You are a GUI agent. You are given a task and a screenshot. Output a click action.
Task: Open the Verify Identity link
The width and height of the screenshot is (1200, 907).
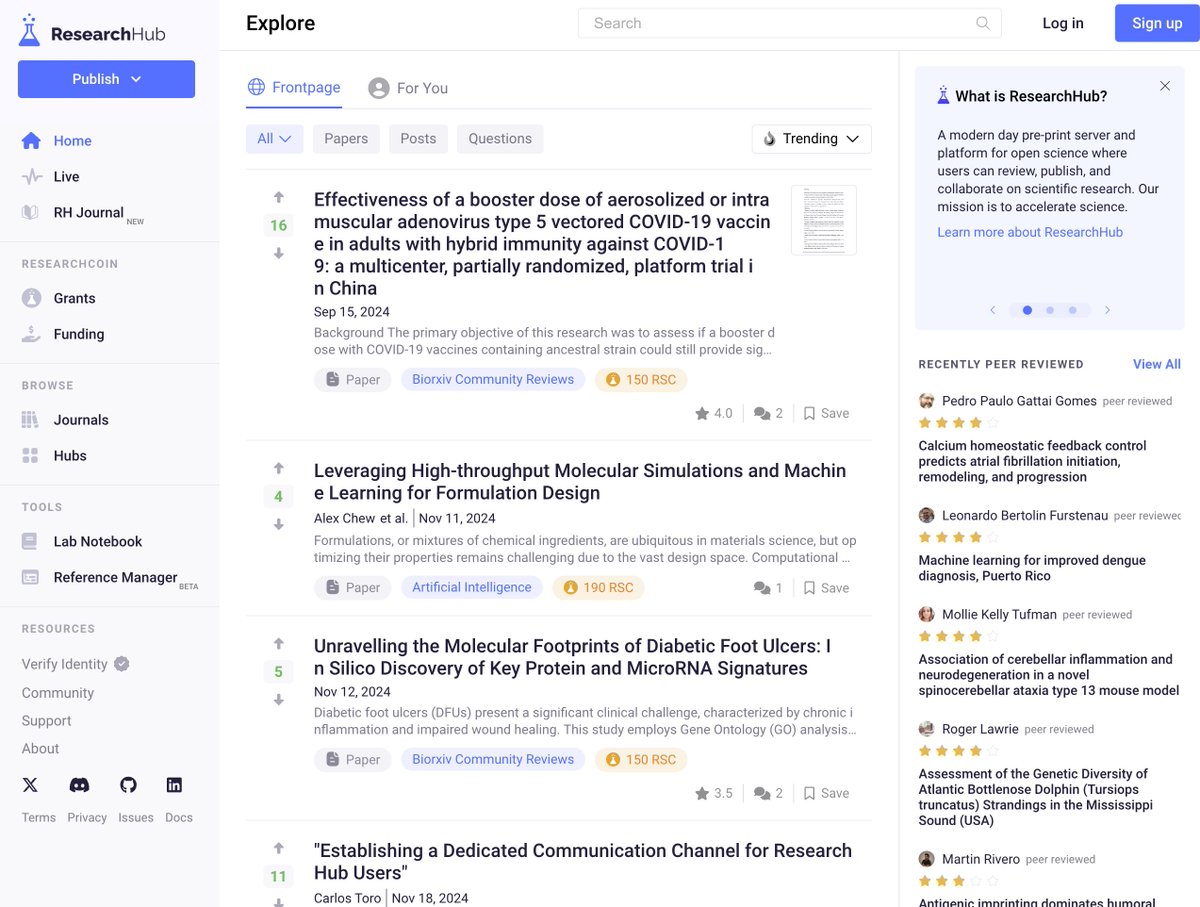coord(76,664)
